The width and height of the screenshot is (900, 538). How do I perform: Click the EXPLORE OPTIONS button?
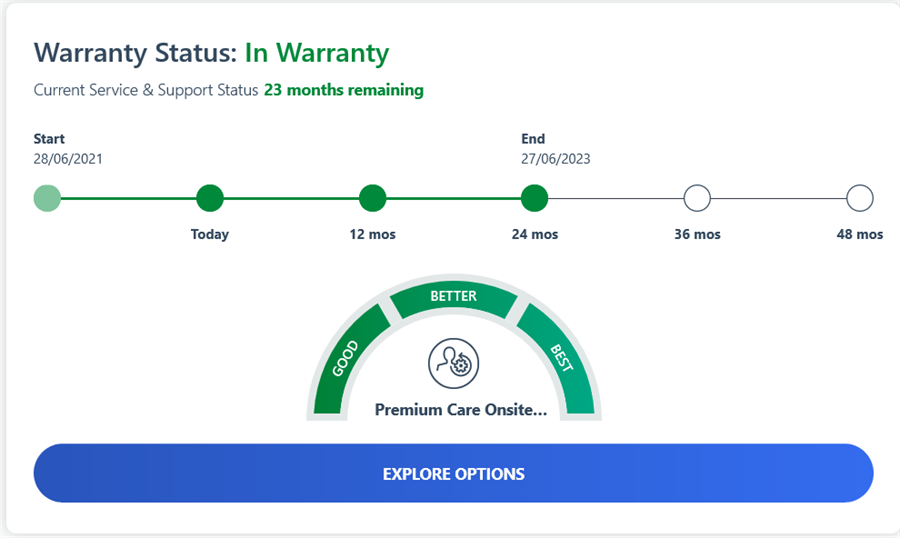click(453, 473)
